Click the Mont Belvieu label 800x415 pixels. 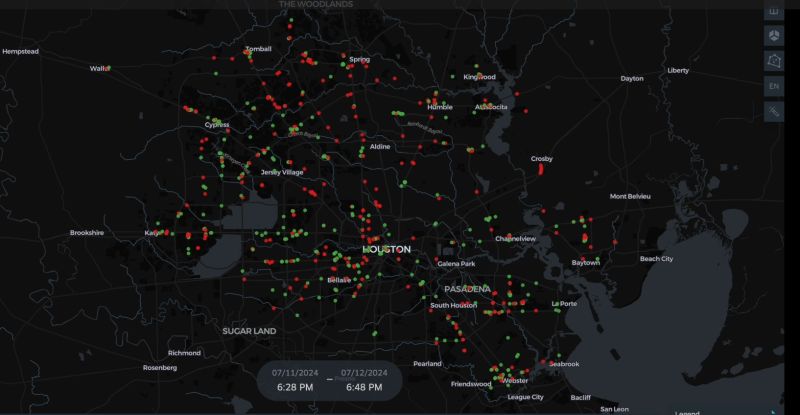630,196
